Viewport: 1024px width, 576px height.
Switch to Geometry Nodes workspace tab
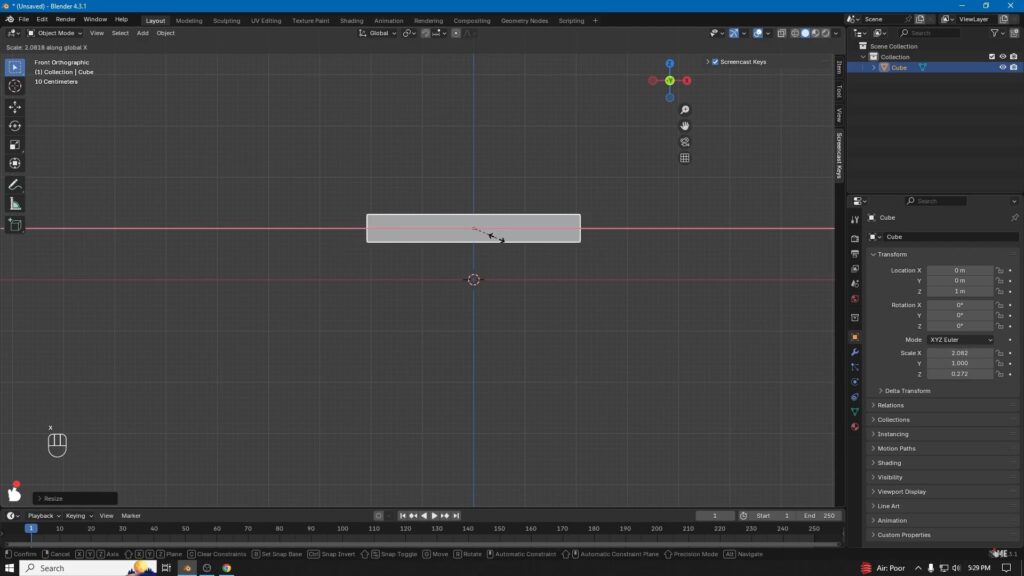(x=524, y=20)
